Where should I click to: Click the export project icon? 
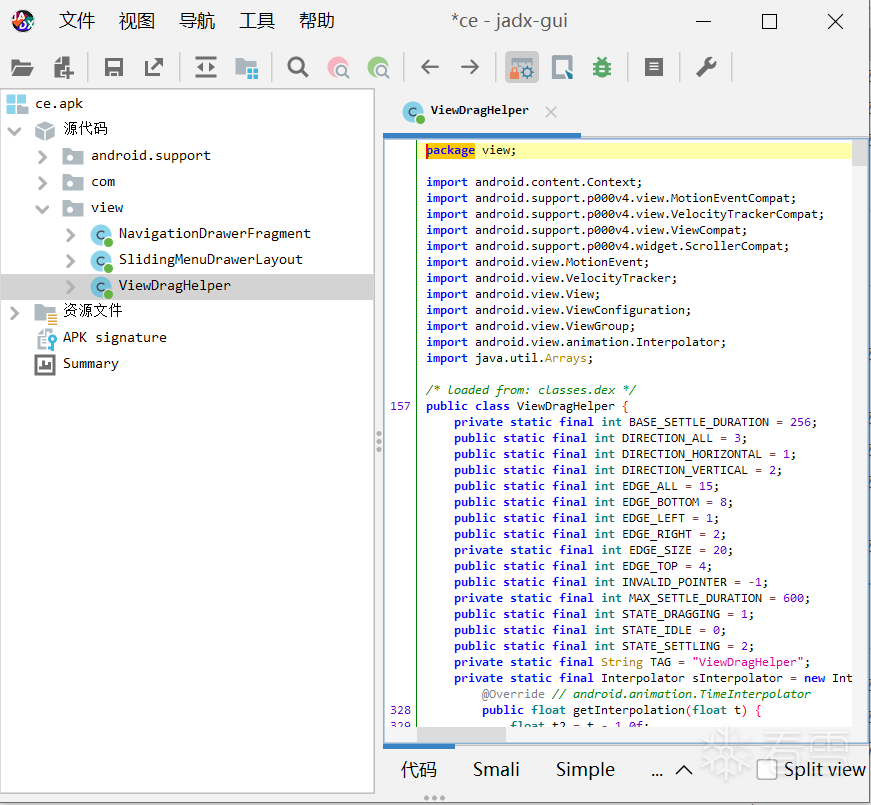point(154,68)
